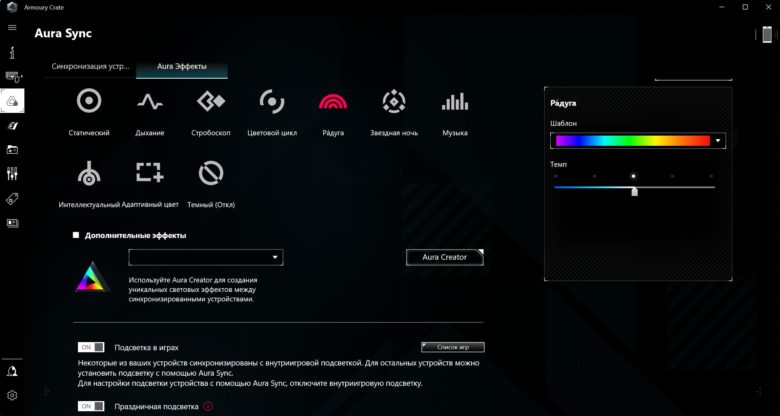Open the Game Library folder icon in sidebar
780x416 pixels.
(x=12, y=149)
